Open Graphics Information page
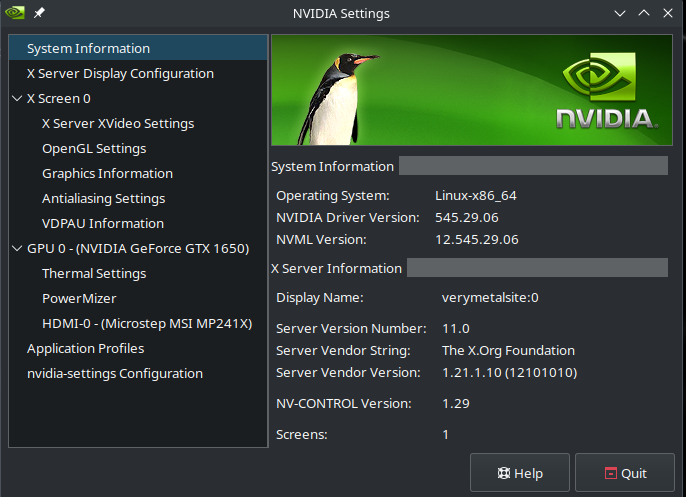This screenshot has width=686, height=497. click(107, 173)
